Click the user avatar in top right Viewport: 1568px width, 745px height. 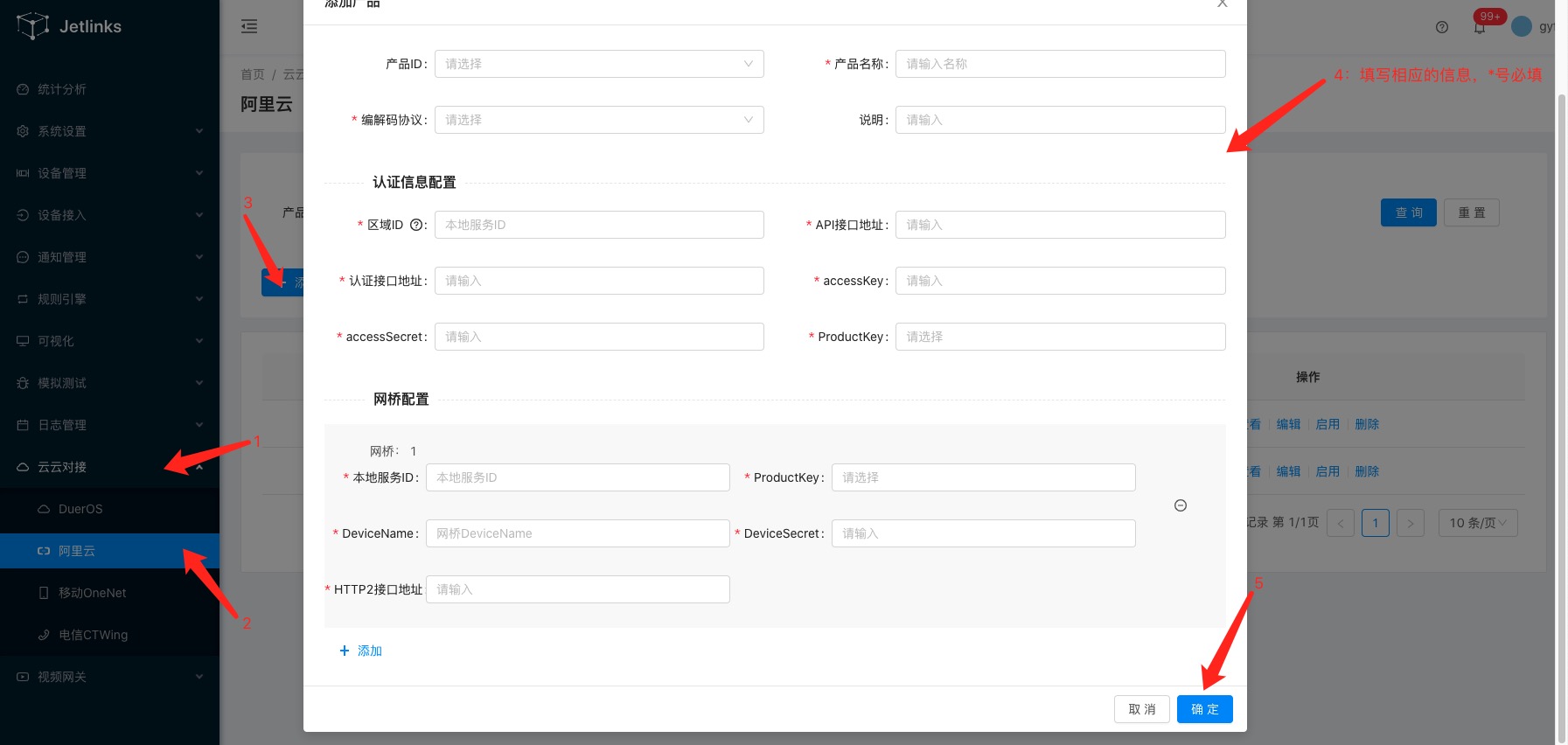pos(1522,26)
